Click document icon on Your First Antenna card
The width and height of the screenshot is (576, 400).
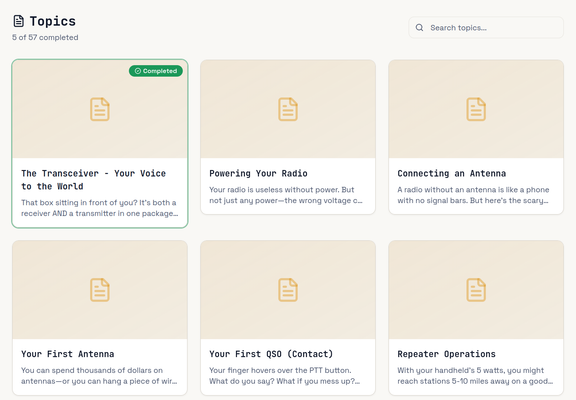click(x=100, y=290)
